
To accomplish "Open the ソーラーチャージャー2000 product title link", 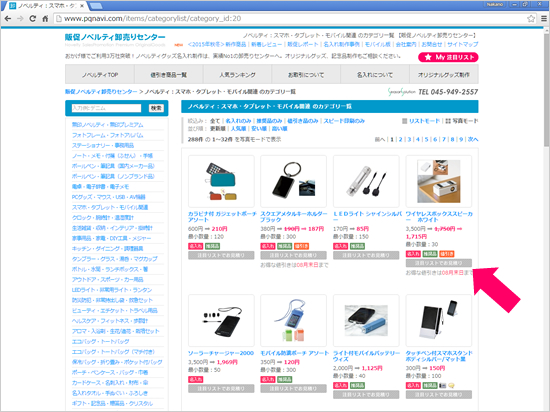I will (221, 353).
